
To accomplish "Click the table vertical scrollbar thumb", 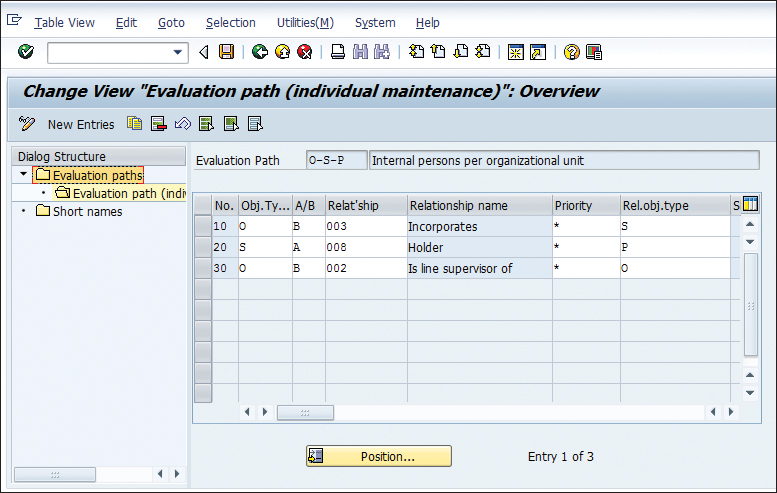I will click(x=751, y=305).
